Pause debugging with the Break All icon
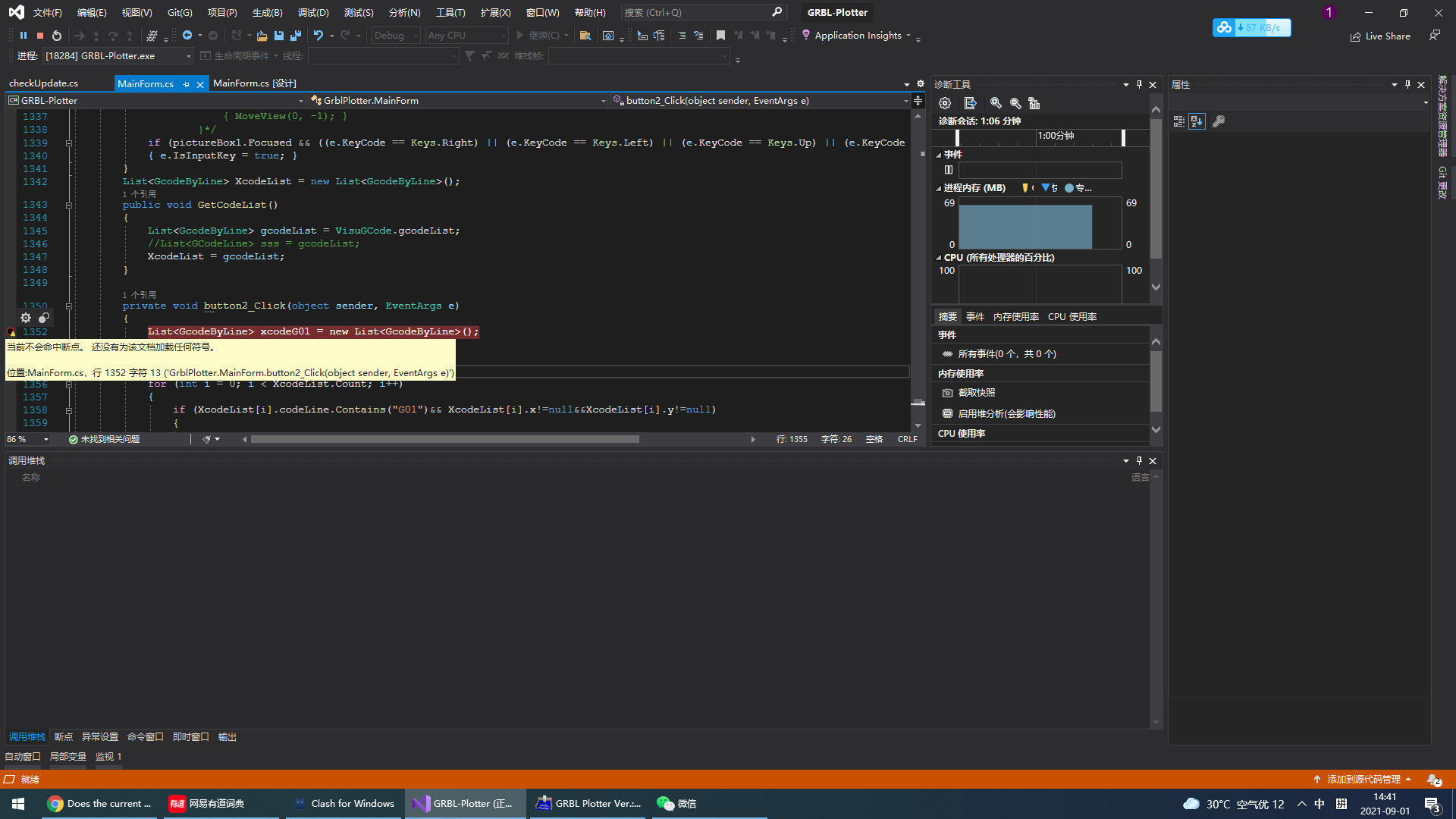The image size is (1456, 819). (24, 36)
